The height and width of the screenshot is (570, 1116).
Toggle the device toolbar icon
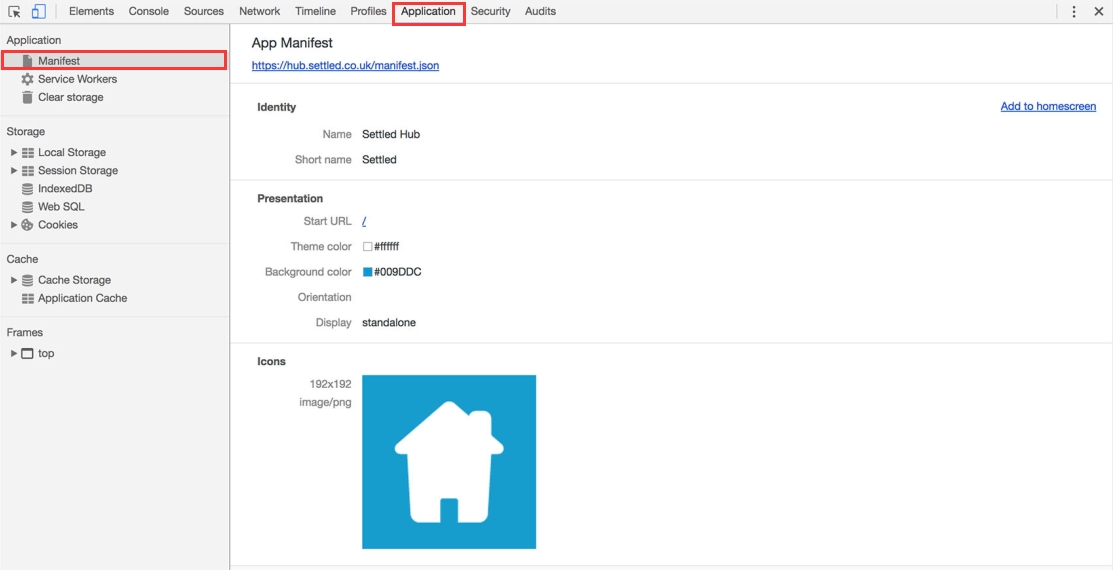coord(38,11)
